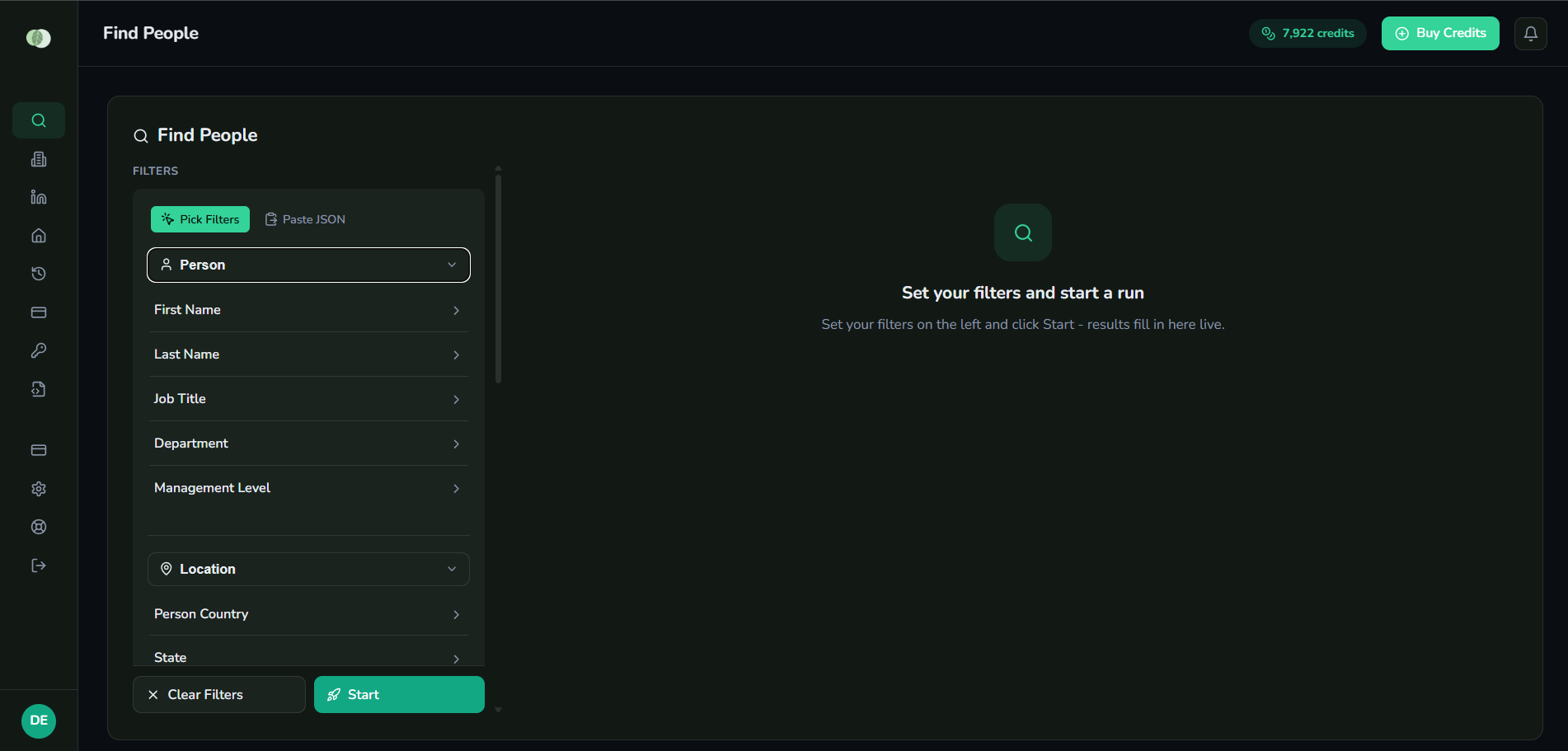Collapse the Location filter group
Viewport: 1568px width, 751px height.
click(x=308, y=569)
